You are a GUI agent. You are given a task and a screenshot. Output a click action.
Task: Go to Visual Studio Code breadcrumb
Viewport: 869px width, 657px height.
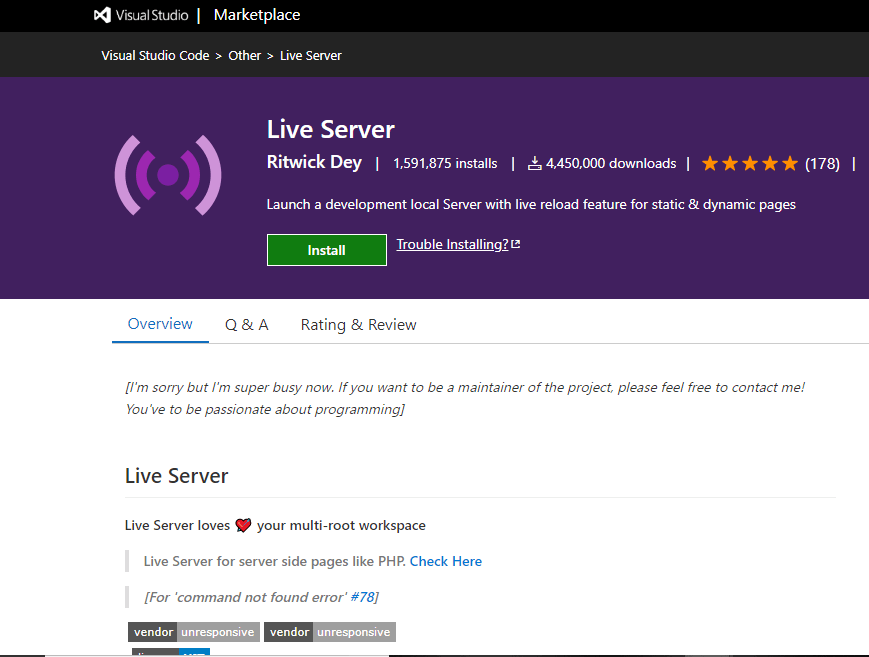[155, 55]
